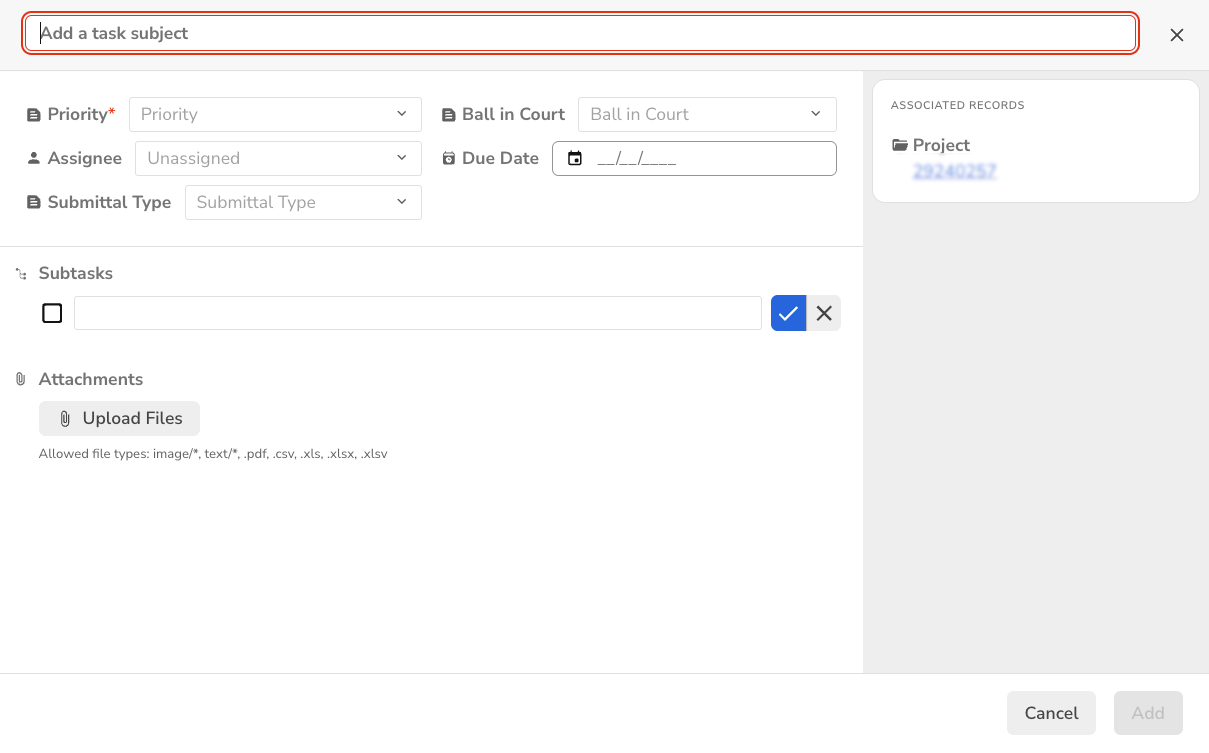The image size is (1209, 753).
Task: Click the Assignee label text
Action: 85,158
